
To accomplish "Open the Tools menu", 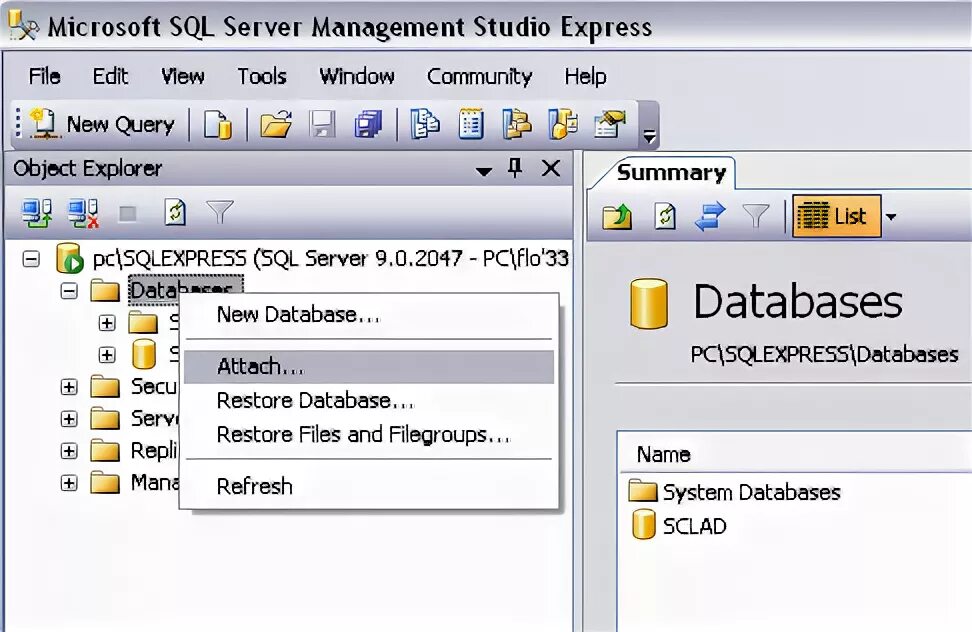I will [x=262, y=76].
